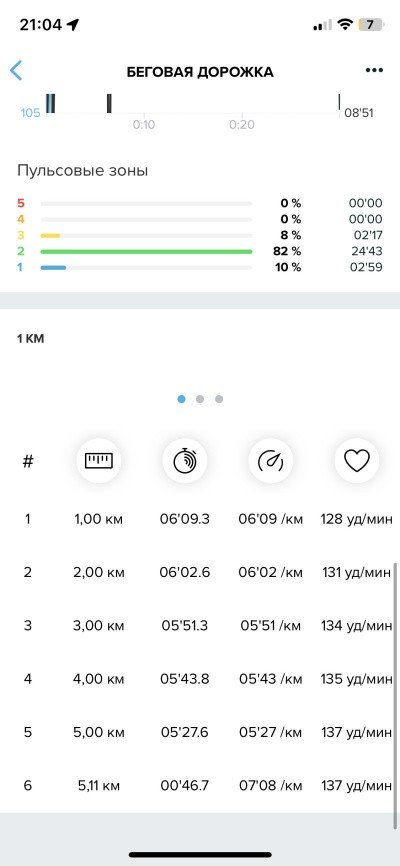The width and height of the screenshot is (400, 866).
Task: Tap the green zone 2 progress bar
Action: (x=146, y=251)
